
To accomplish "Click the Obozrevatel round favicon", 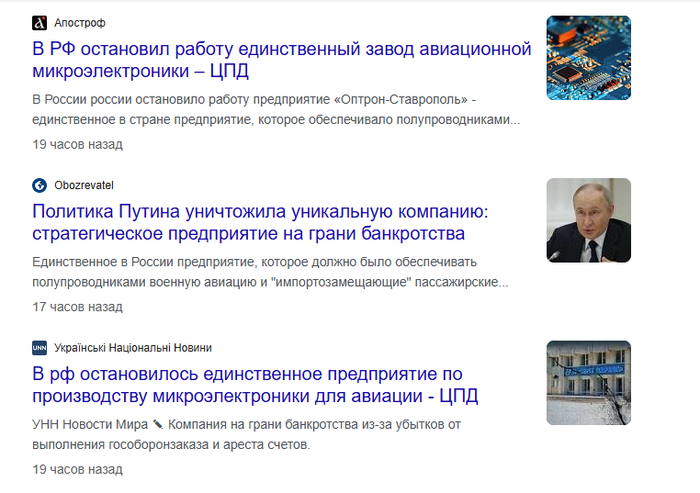I will click(40, 185).
